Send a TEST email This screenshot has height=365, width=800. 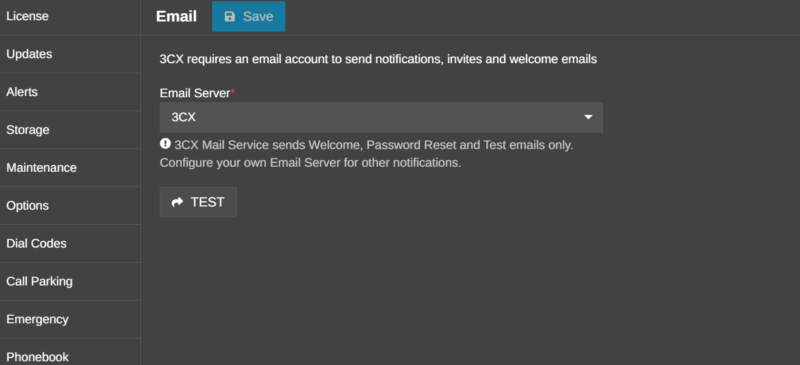pos(198,202)
